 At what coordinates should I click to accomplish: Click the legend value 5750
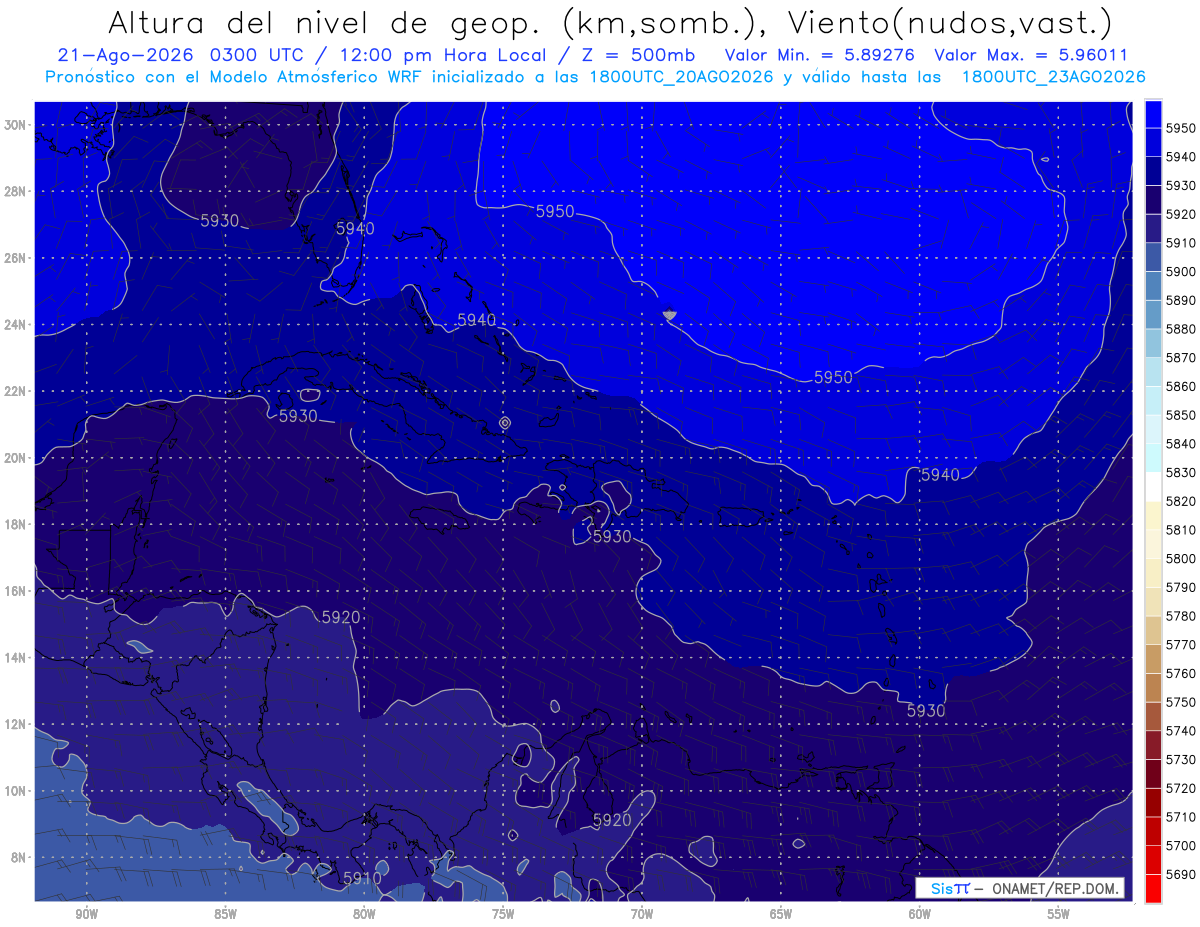(1180, 701)
